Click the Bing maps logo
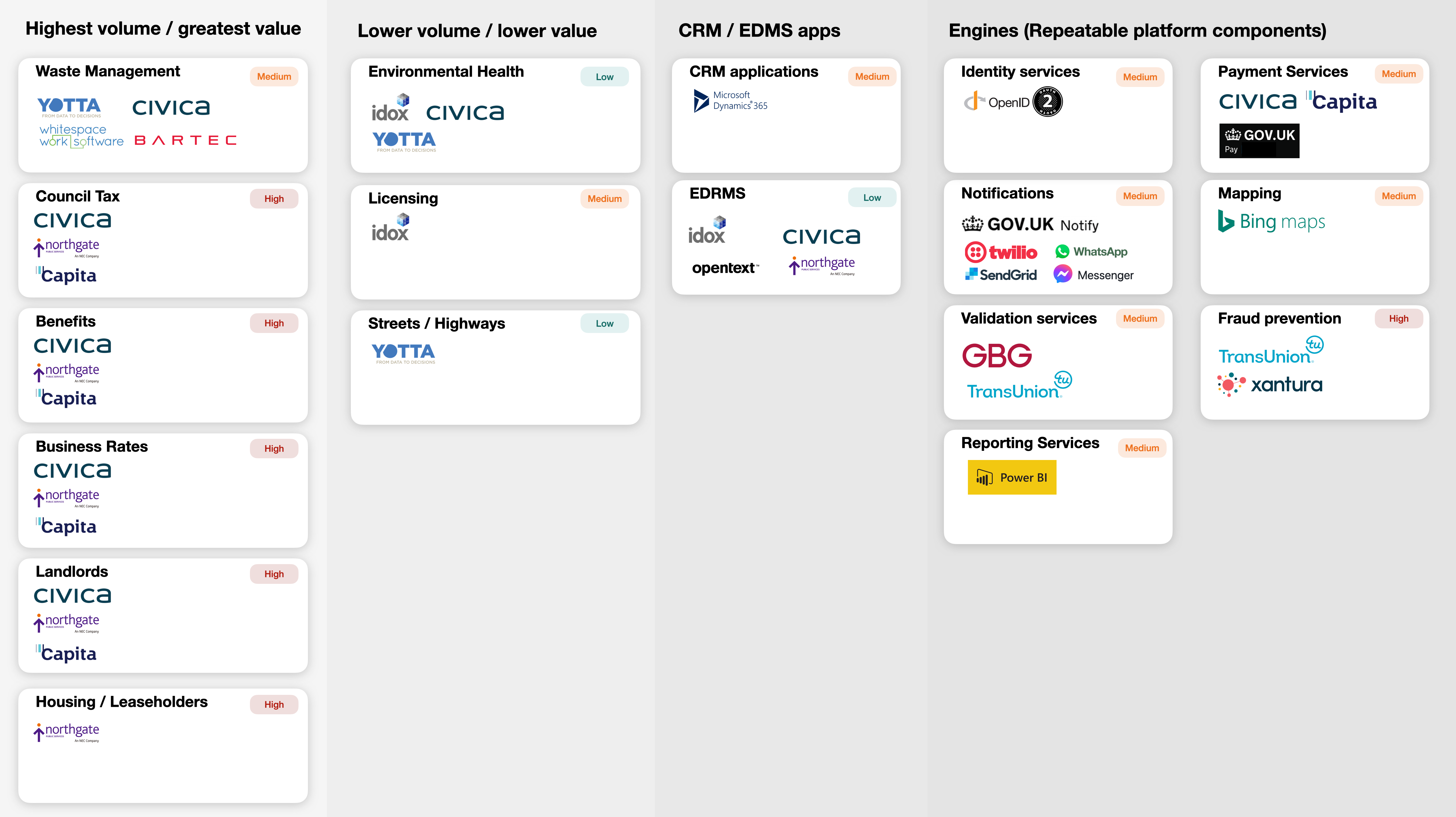1456x817 pixels. (x=1271, y=222)
